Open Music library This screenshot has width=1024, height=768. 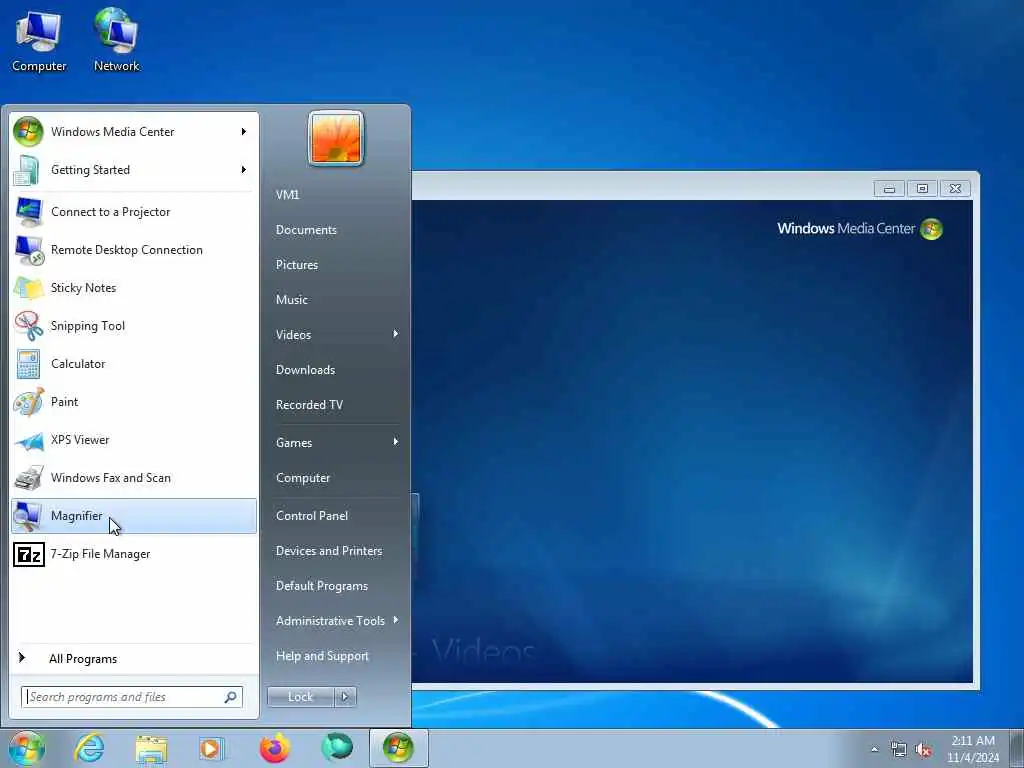tap(291, 300)
